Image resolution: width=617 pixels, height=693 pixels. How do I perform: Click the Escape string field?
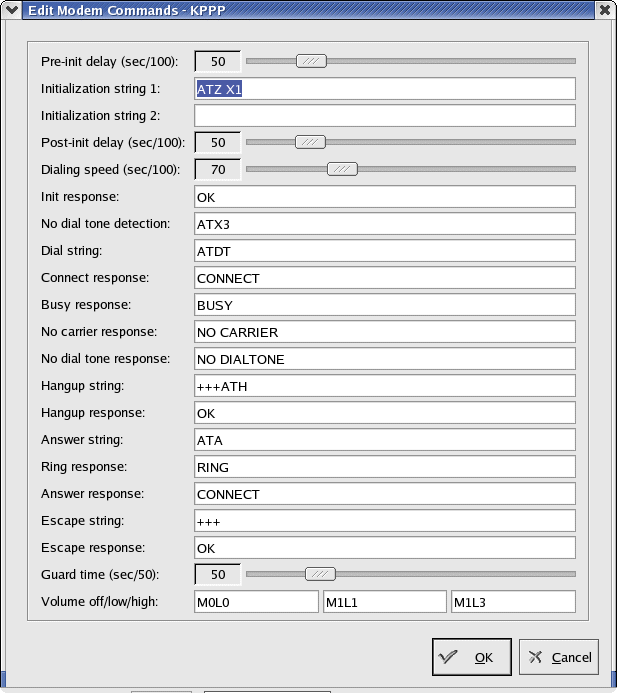385,521
